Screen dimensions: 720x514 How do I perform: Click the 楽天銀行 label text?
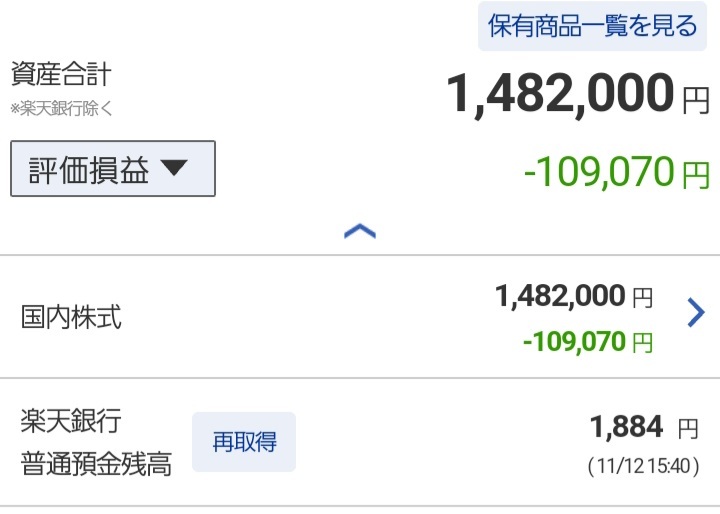(x=71, y=421)
